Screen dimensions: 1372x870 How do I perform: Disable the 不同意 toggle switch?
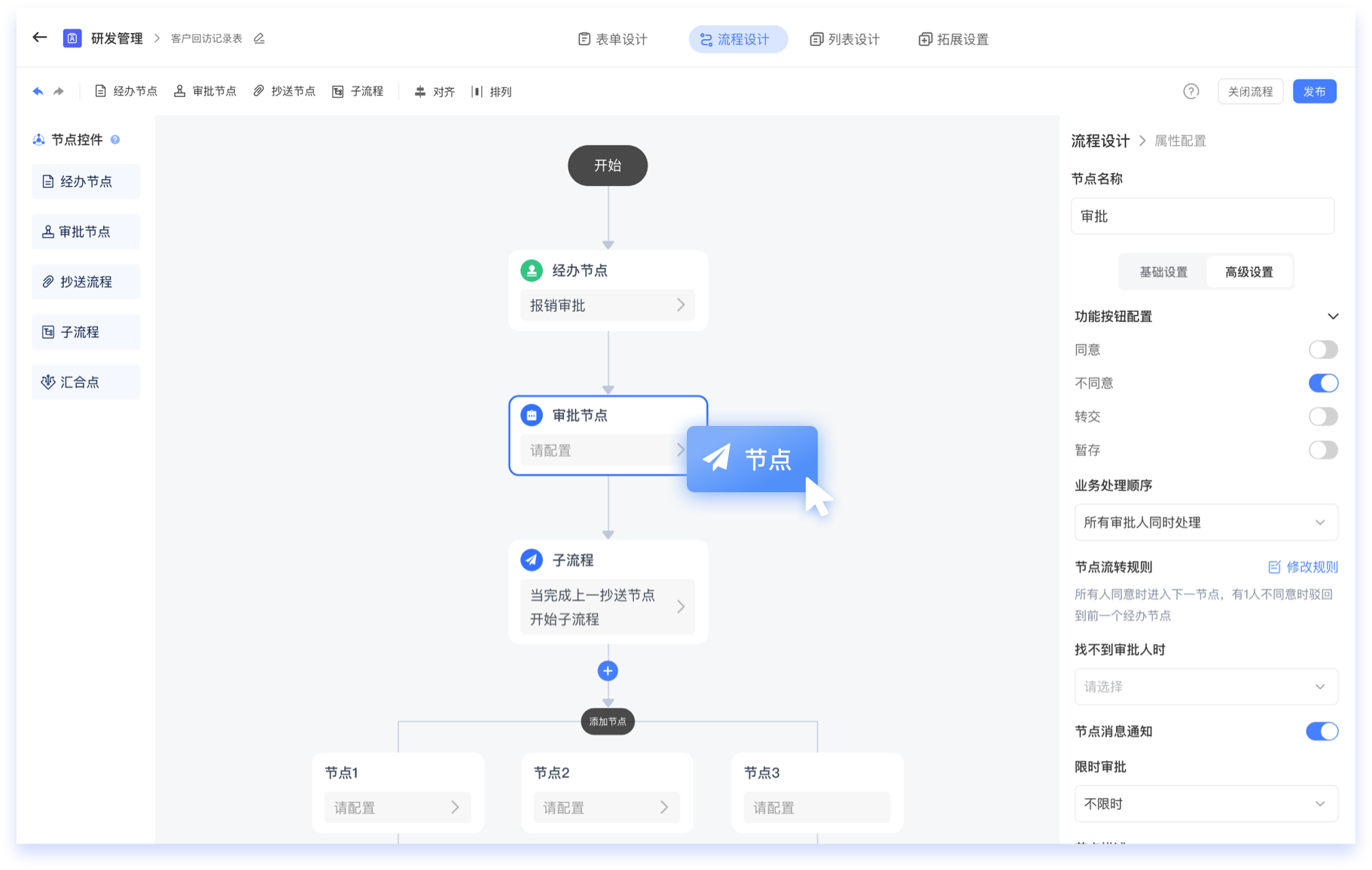[1322, 383]
